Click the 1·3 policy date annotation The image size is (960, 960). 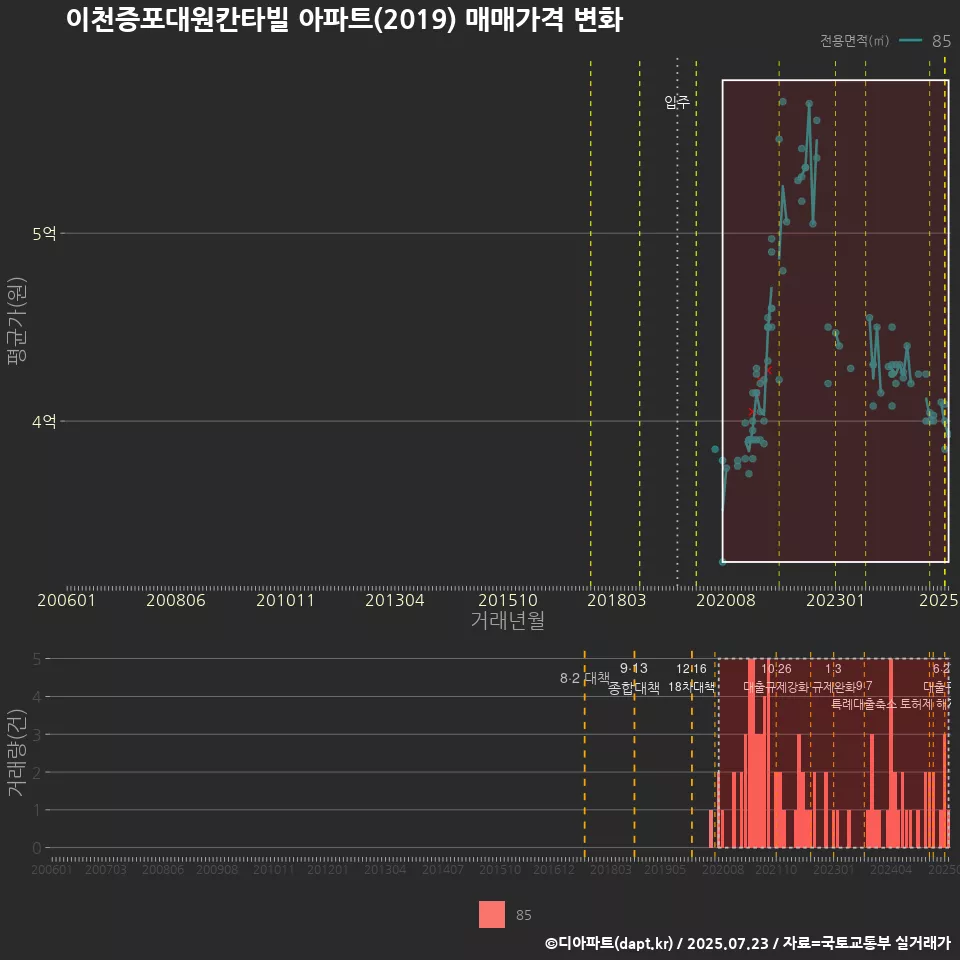[833, 669]
